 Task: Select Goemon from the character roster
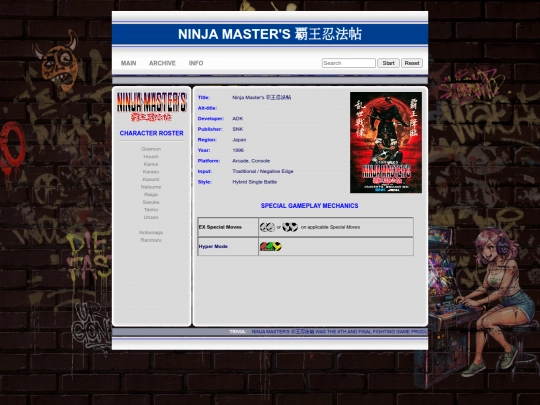tap(151, 149)
